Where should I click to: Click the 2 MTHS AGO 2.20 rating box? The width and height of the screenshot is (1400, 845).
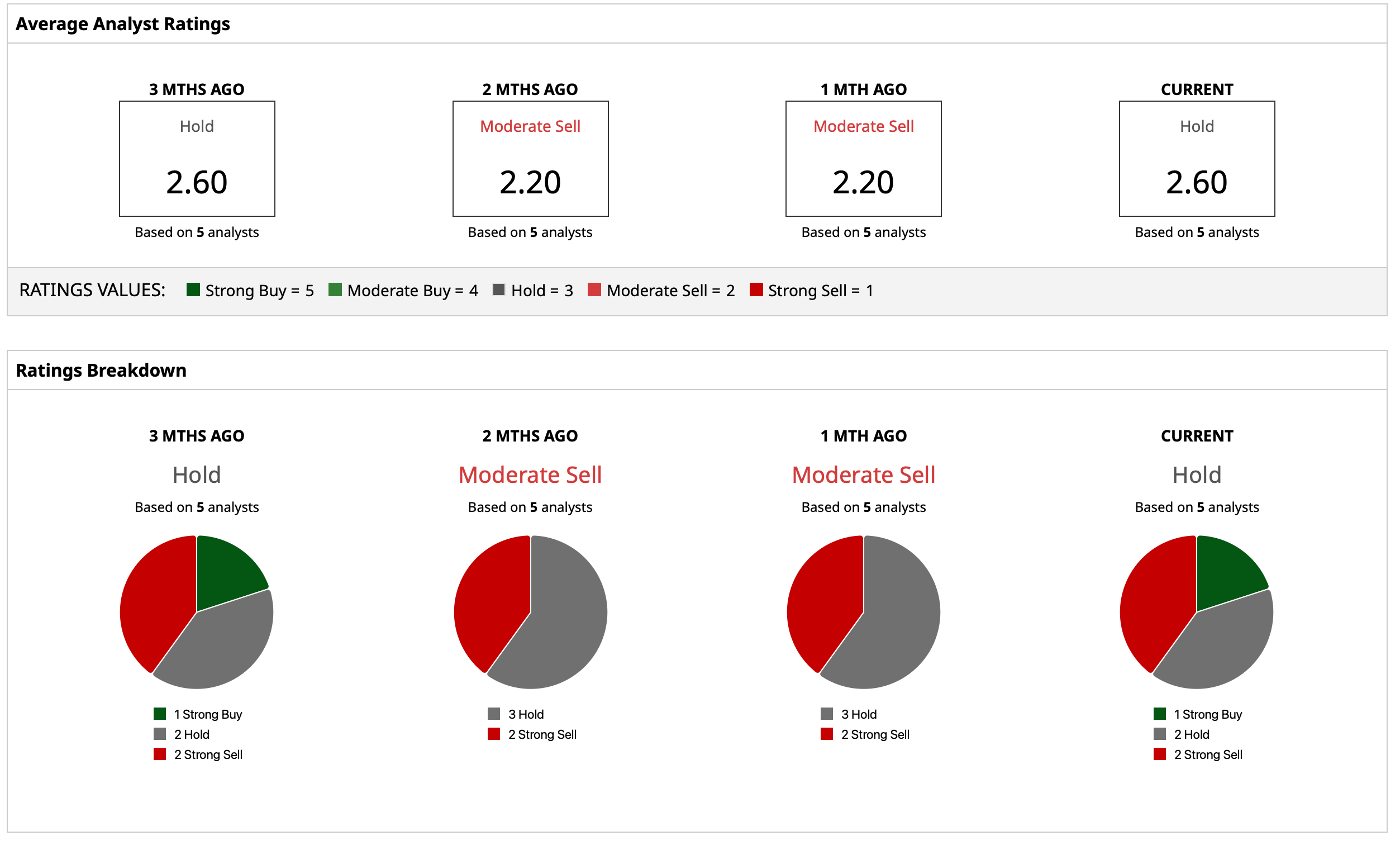530,159
